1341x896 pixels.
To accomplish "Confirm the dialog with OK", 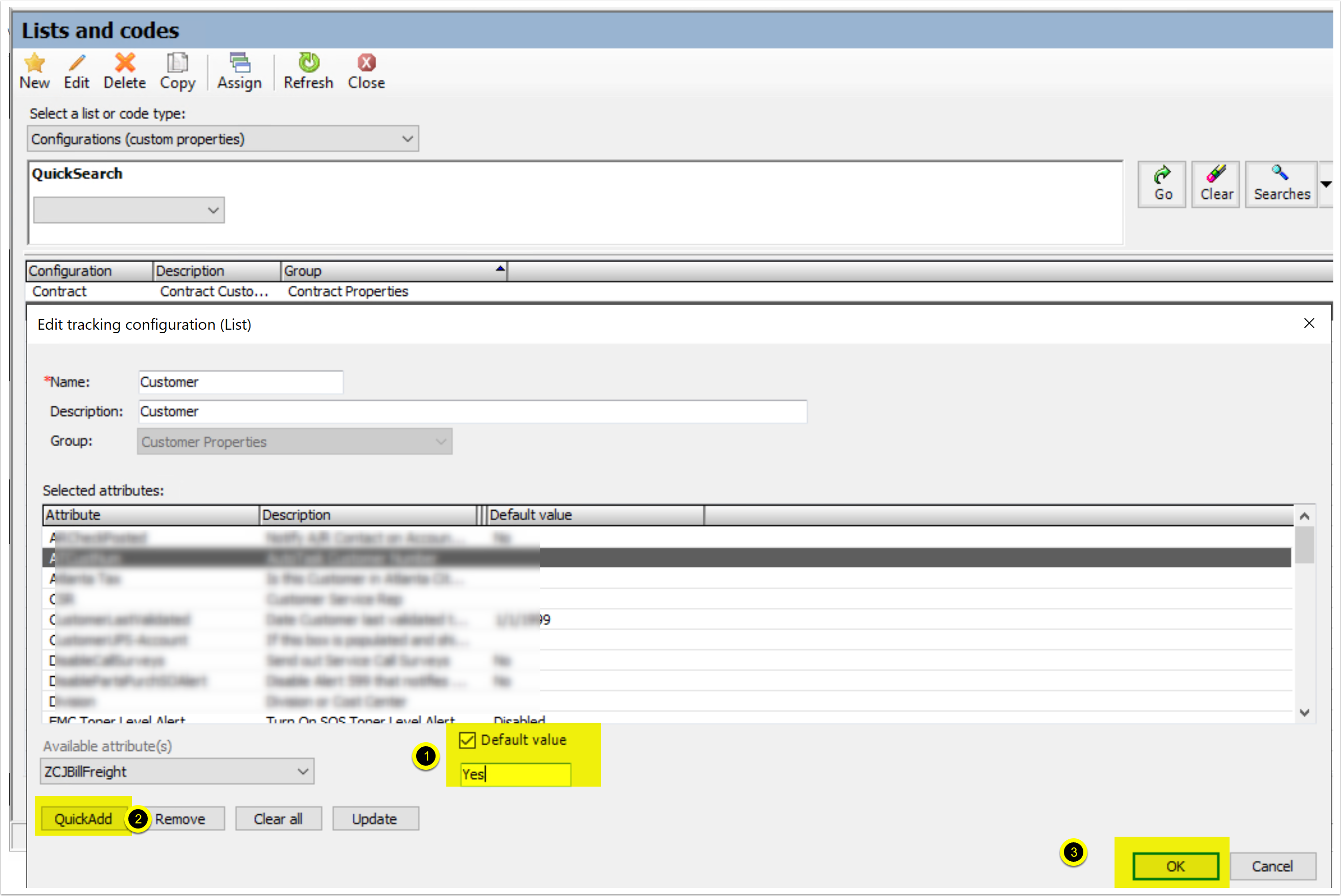I will [x=1175, y=866].
